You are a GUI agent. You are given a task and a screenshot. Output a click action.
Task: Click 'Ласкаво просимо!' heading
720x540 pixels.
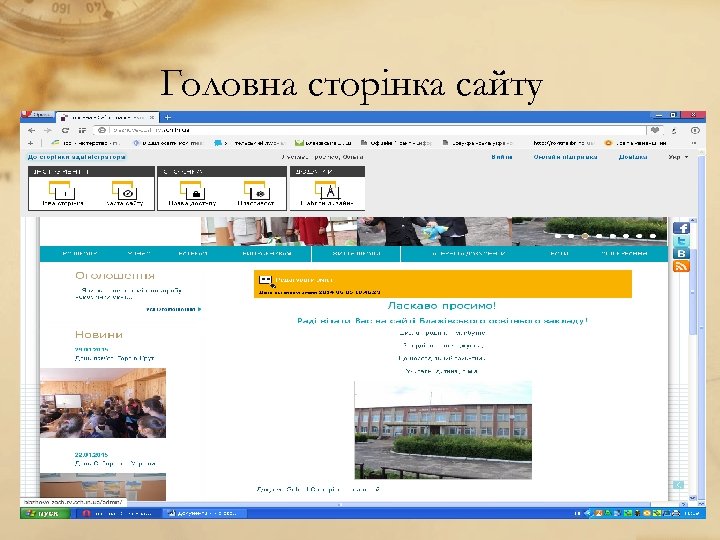[x=442, y=306]
